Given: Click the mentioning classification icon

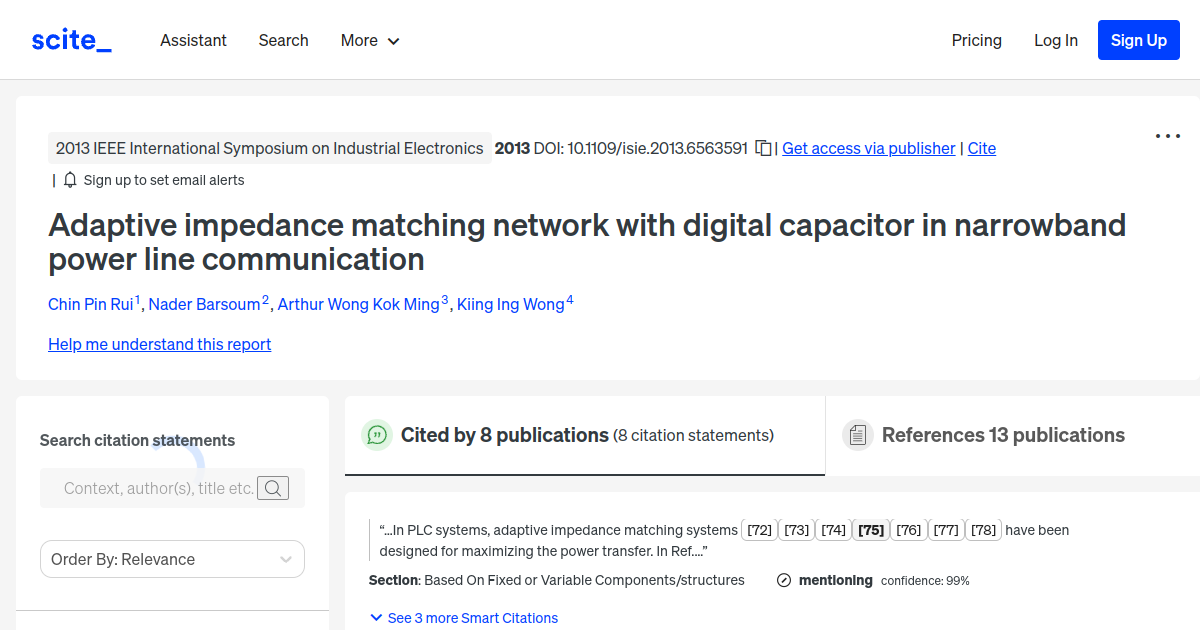Looking at the screenshot, I should pyautogui.click(x=783, y=580).
